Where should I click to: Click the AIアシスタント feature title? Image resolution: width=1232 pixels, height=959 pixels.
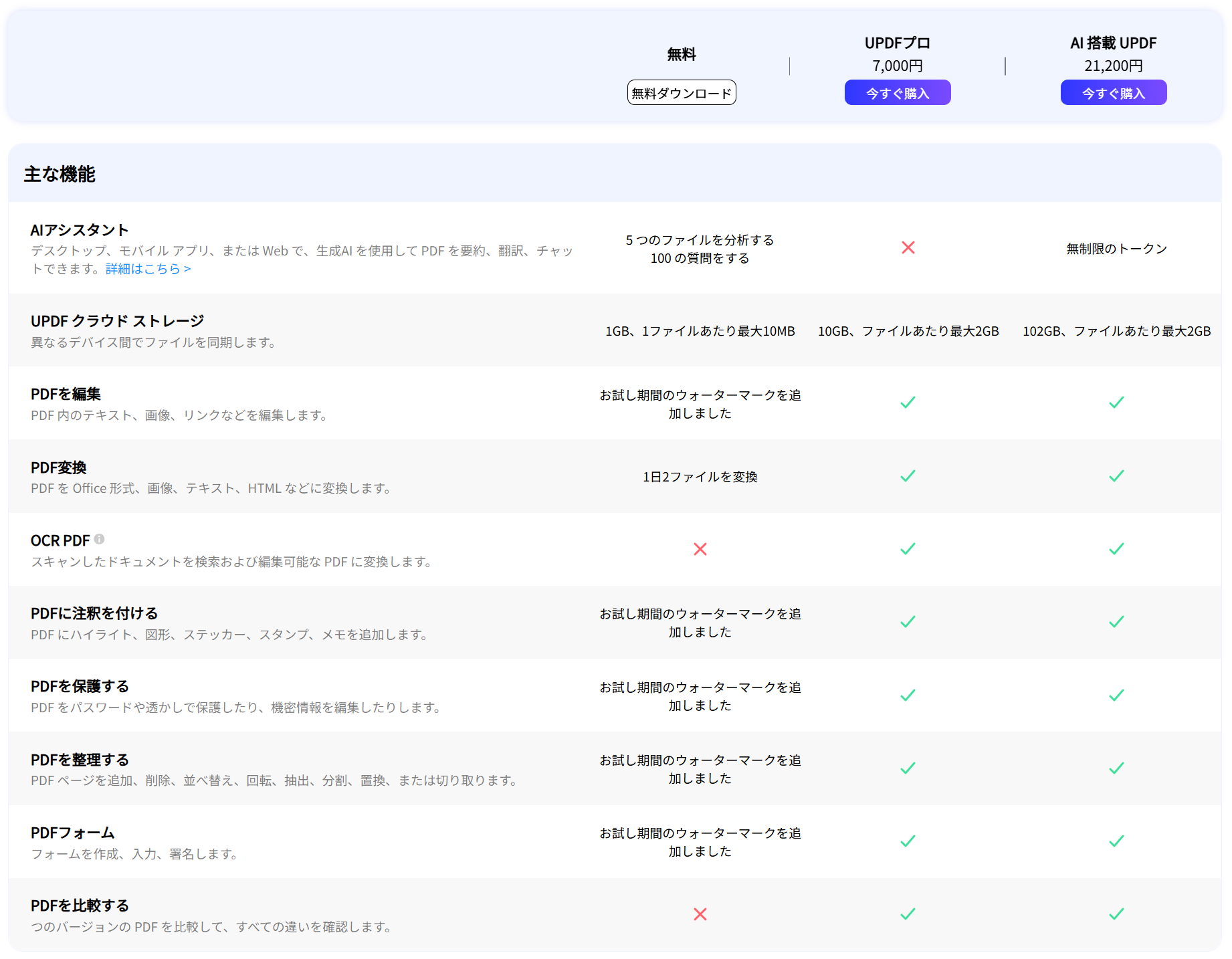point(80,230)
